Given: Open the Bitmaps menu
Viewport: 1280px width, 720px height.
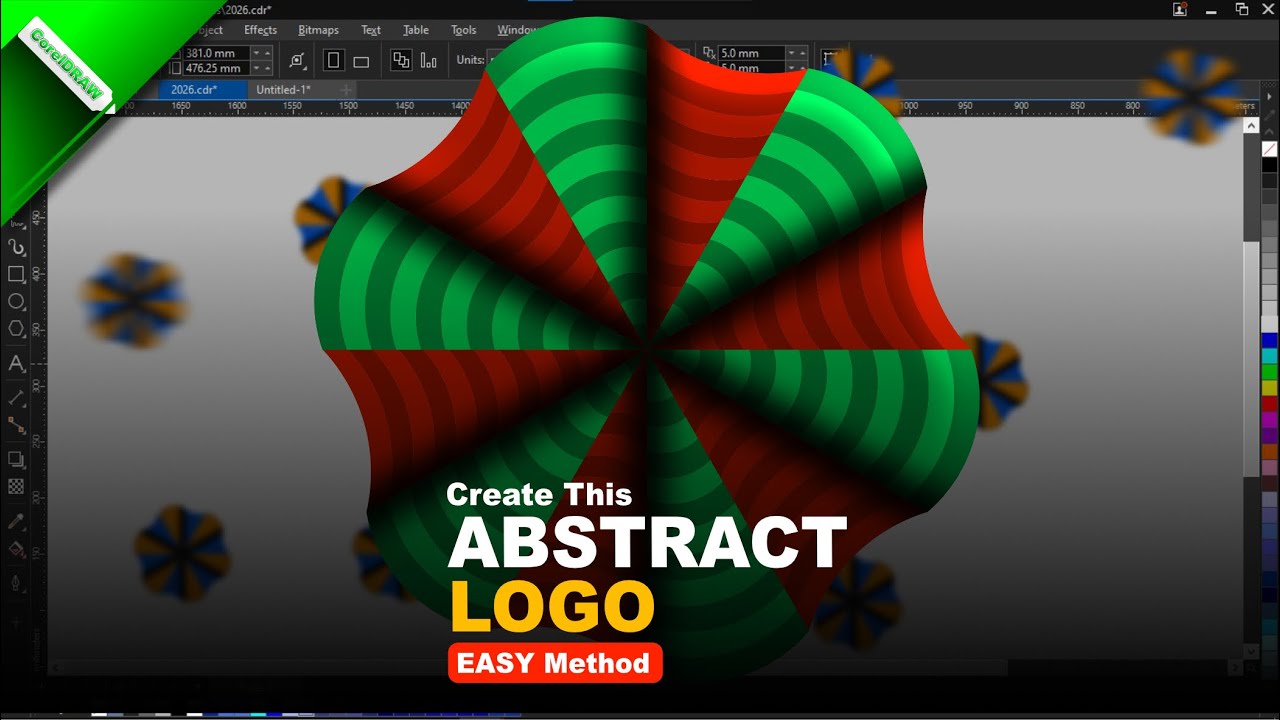Looking at the screenshot, I should pyautogui.click(x=318, y=30).
